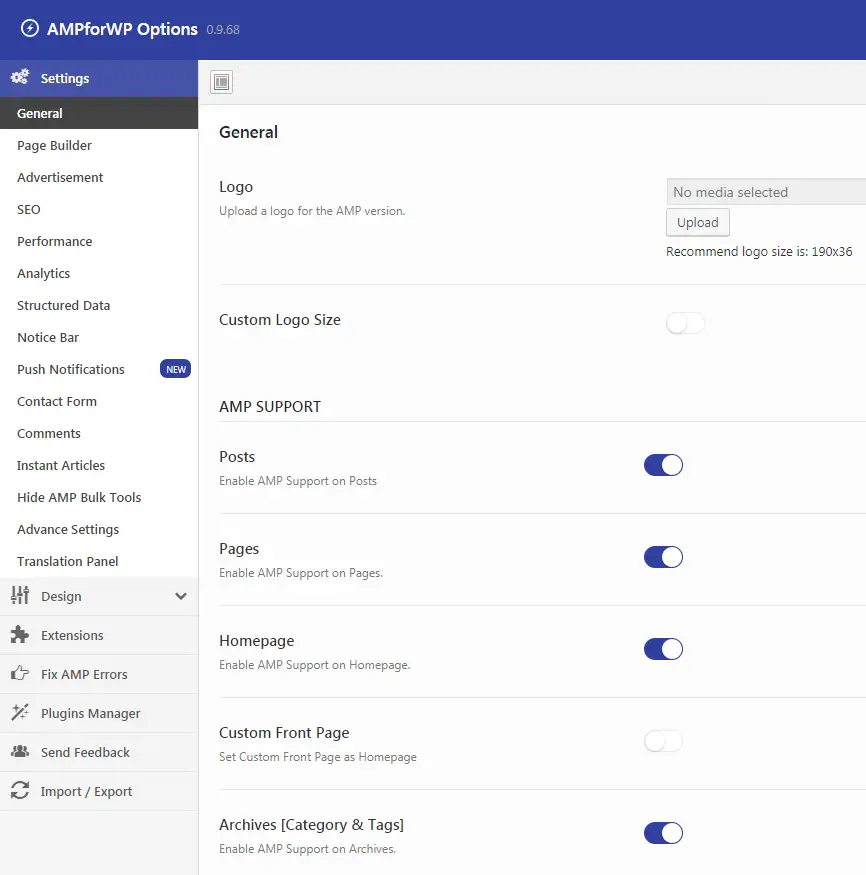
Task: Open Notice Bar settings
Action: [x=99, y=338]
